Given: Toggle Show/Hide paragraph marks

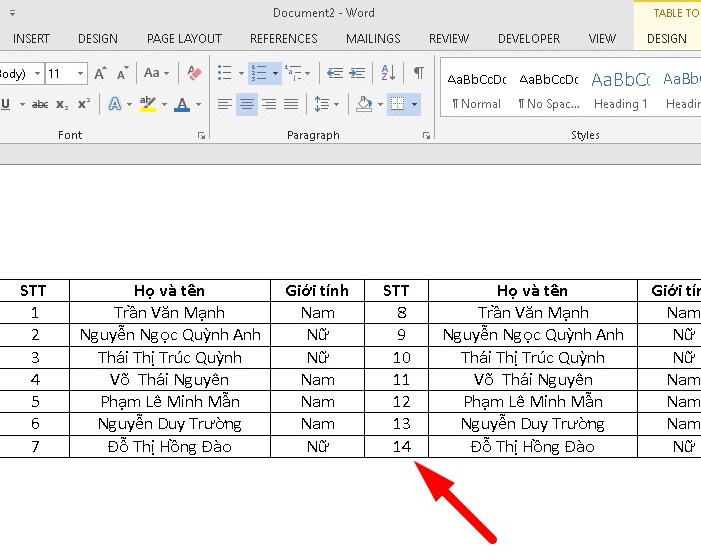Looking at the screenshot, I should click(x=418, y=73).
